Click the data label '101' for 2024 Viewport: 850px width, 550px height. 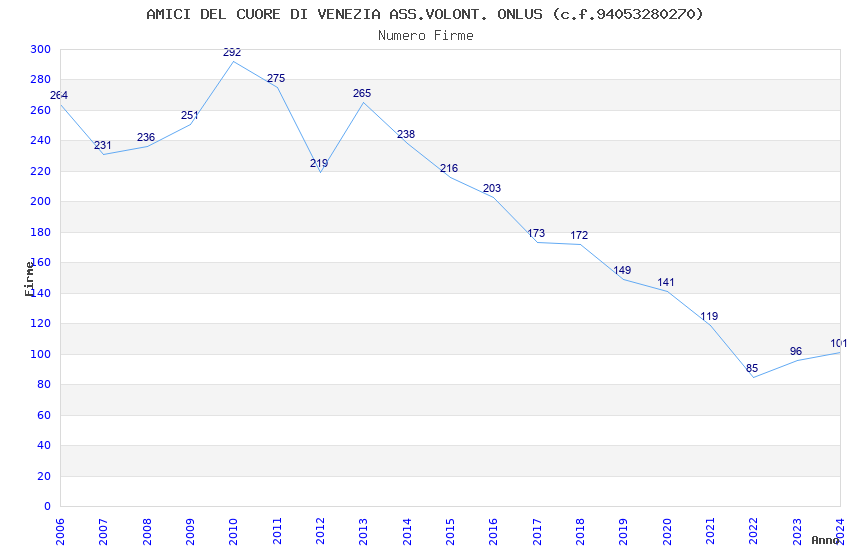click(x=839, y=344)
